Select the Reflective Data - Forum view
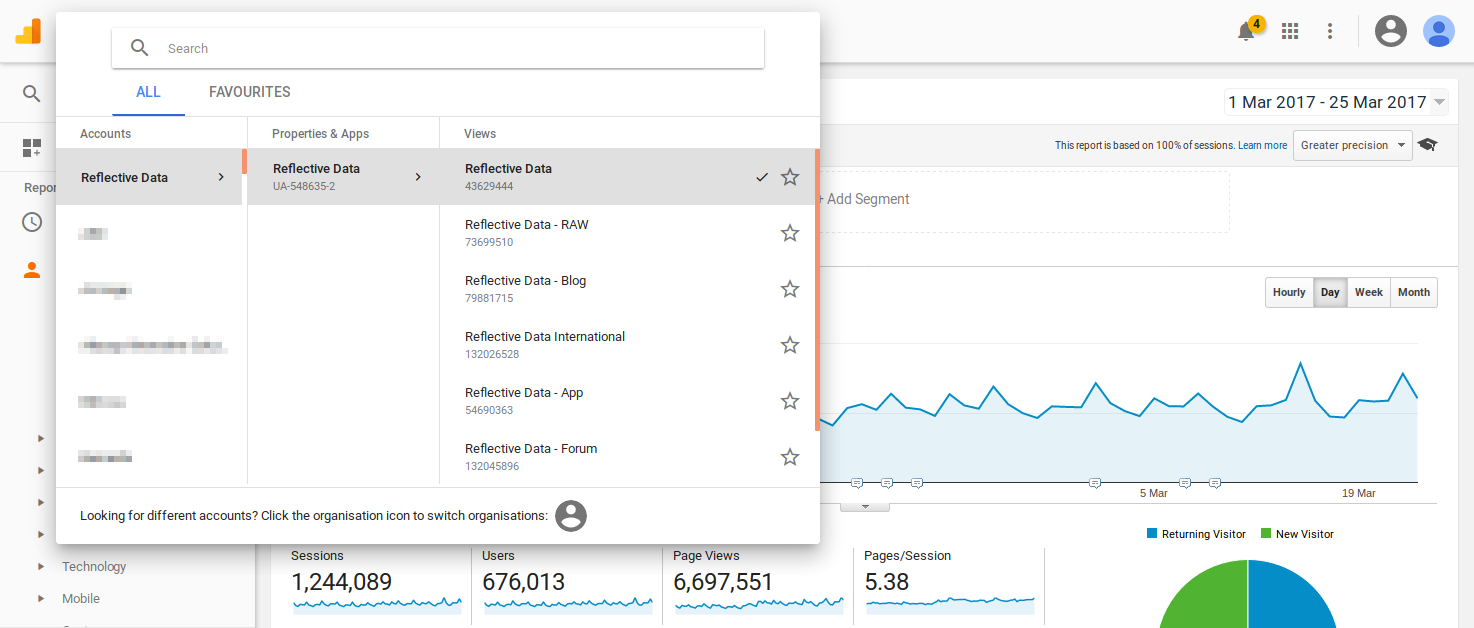 (x=628, y=457)
